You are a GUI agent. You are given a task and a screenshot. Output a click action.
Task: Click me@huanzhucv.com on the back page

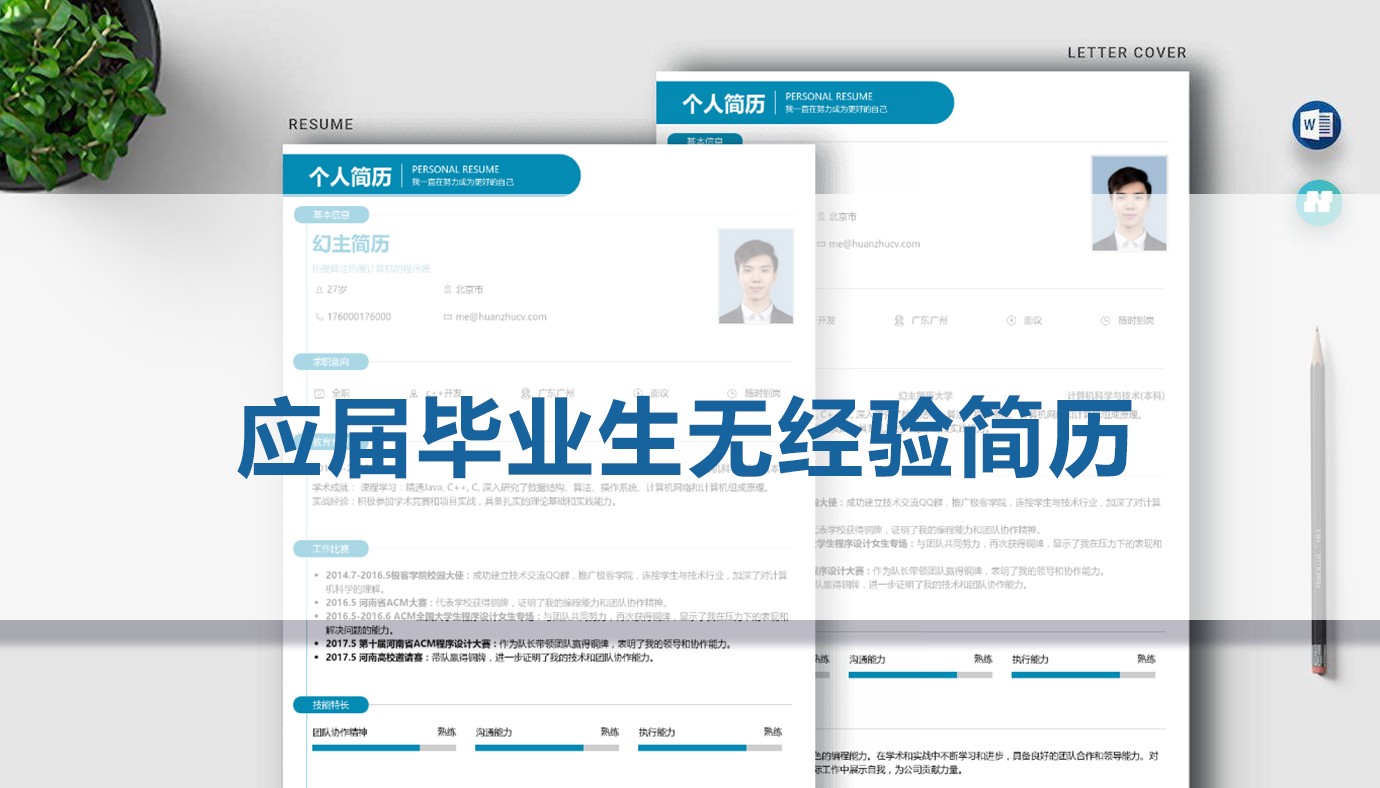click(874, 244)
